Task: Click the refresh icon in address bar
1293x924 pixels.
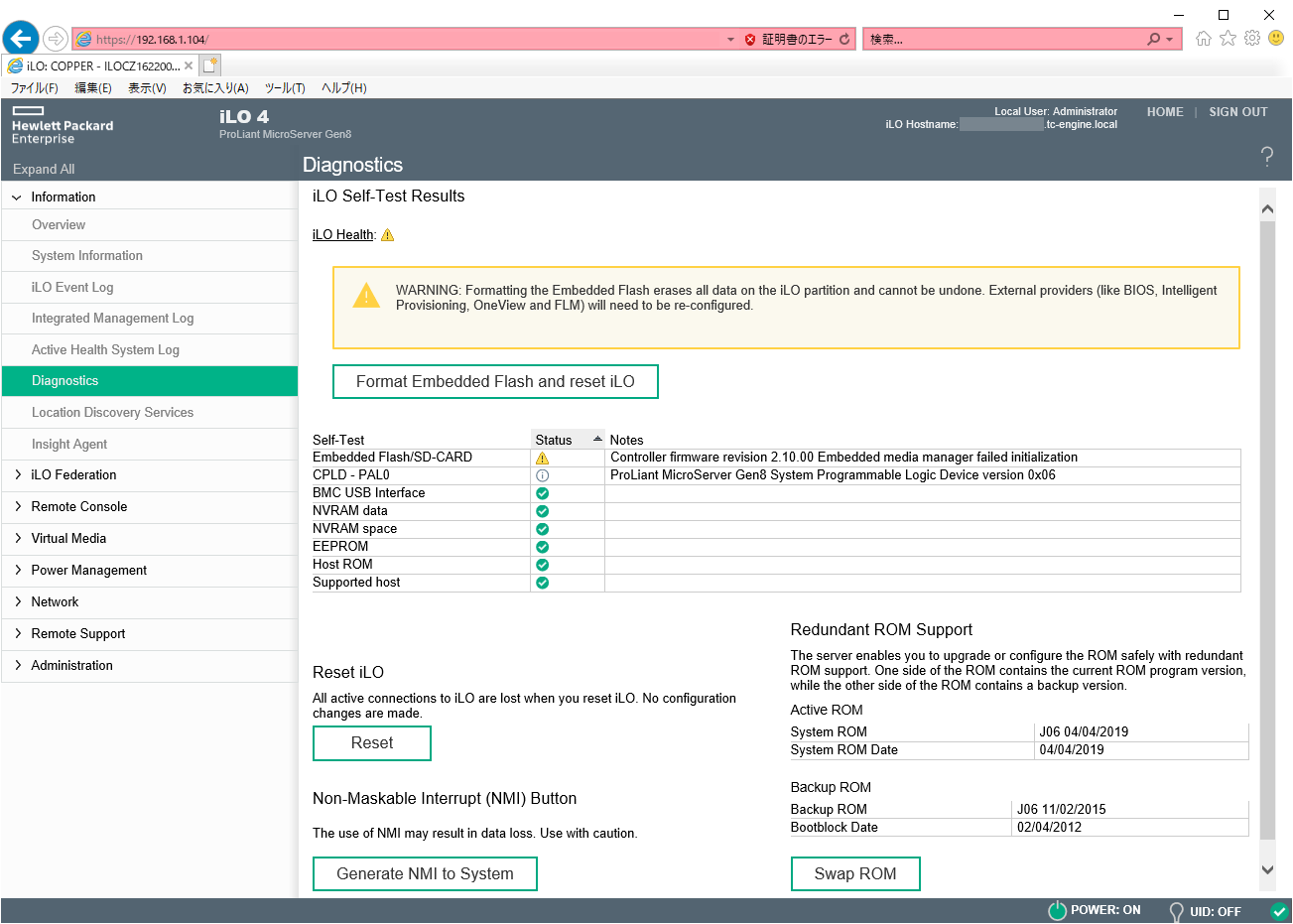Action: tap(844, 40)
